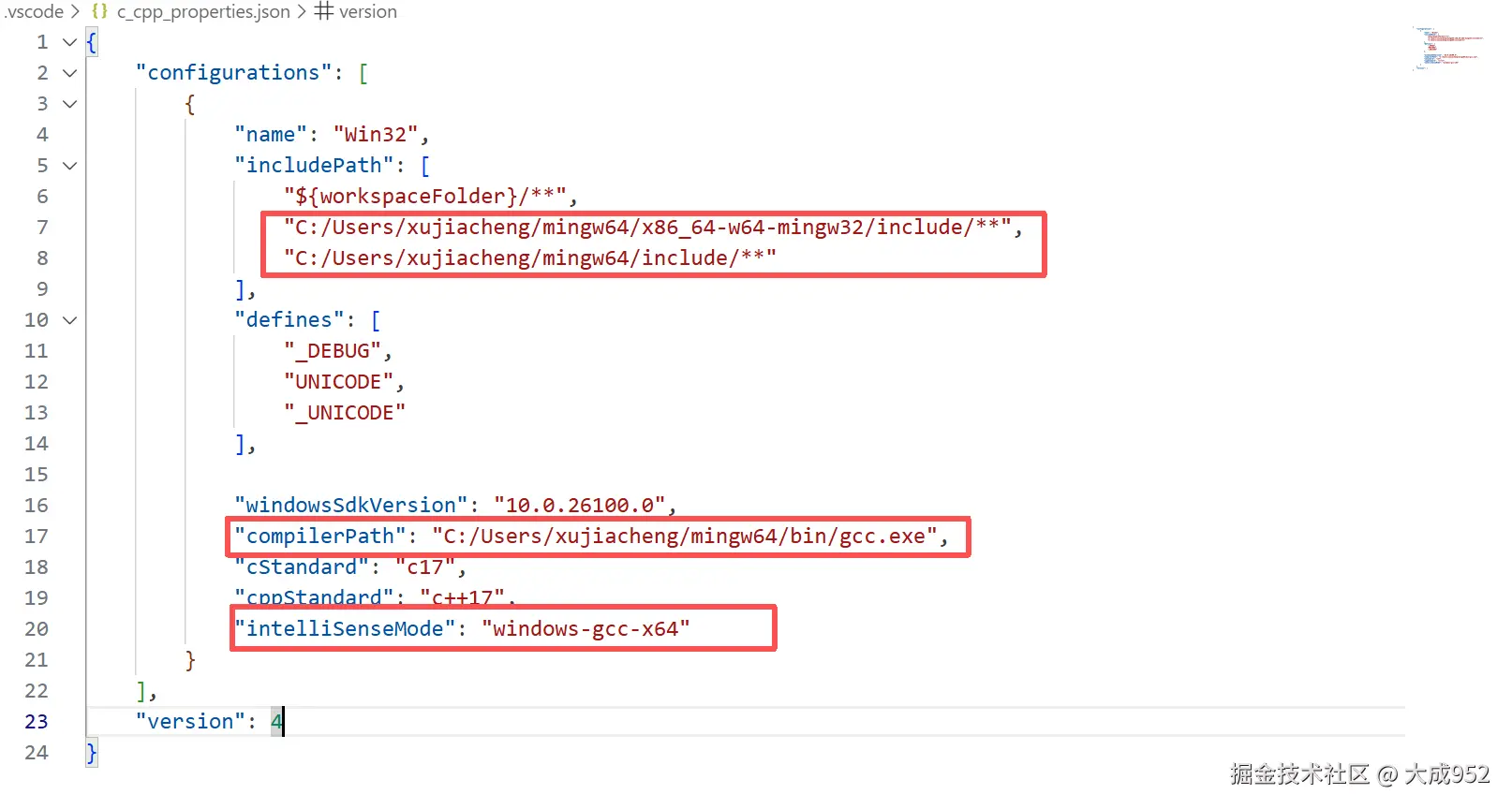Place cursor at closing bracket on line 22
The width and height of the screenshot is (1512, 809).
pos(141,691)
